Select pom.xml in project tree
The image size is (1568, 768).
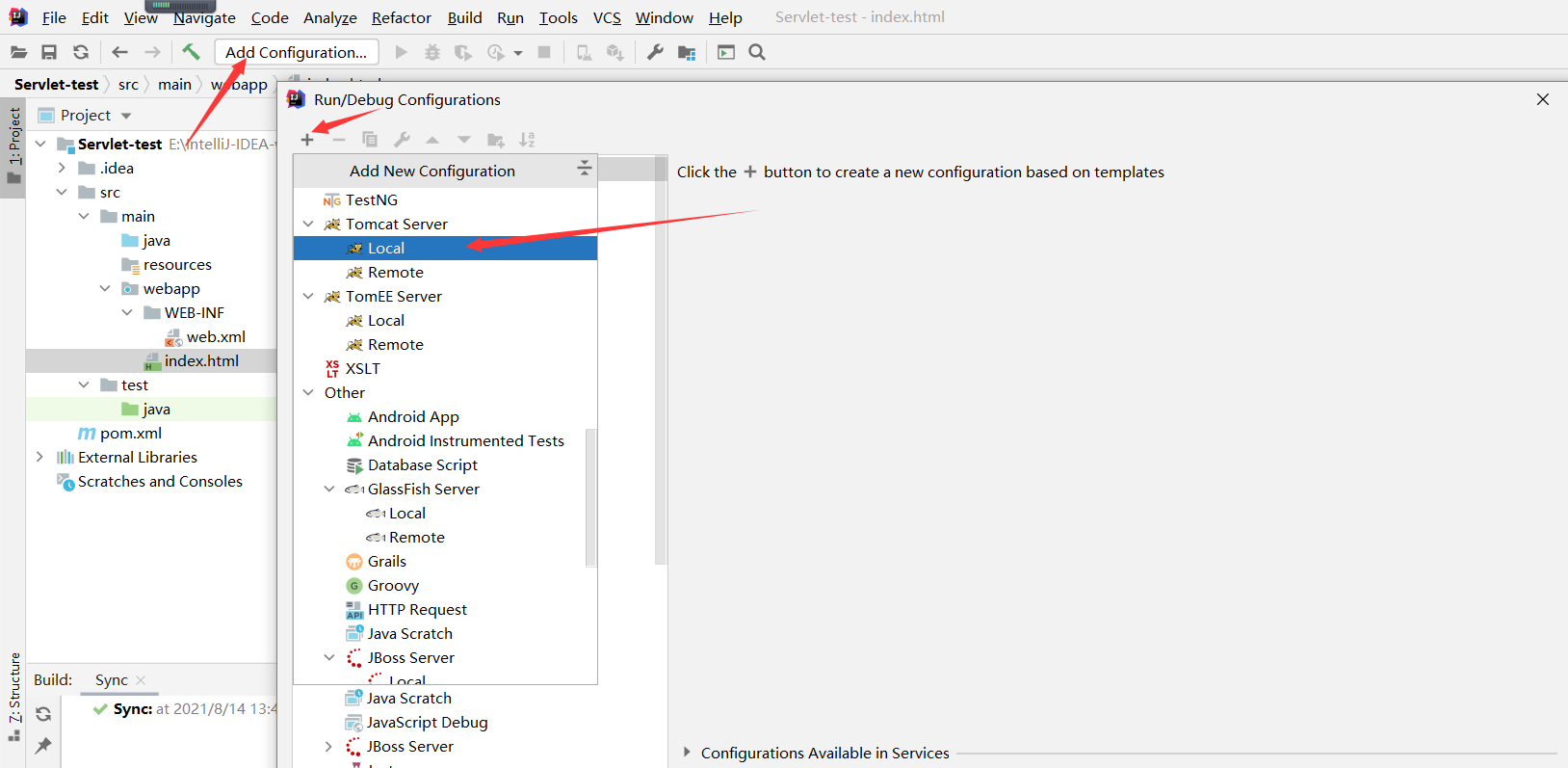(x=131, y=433)
